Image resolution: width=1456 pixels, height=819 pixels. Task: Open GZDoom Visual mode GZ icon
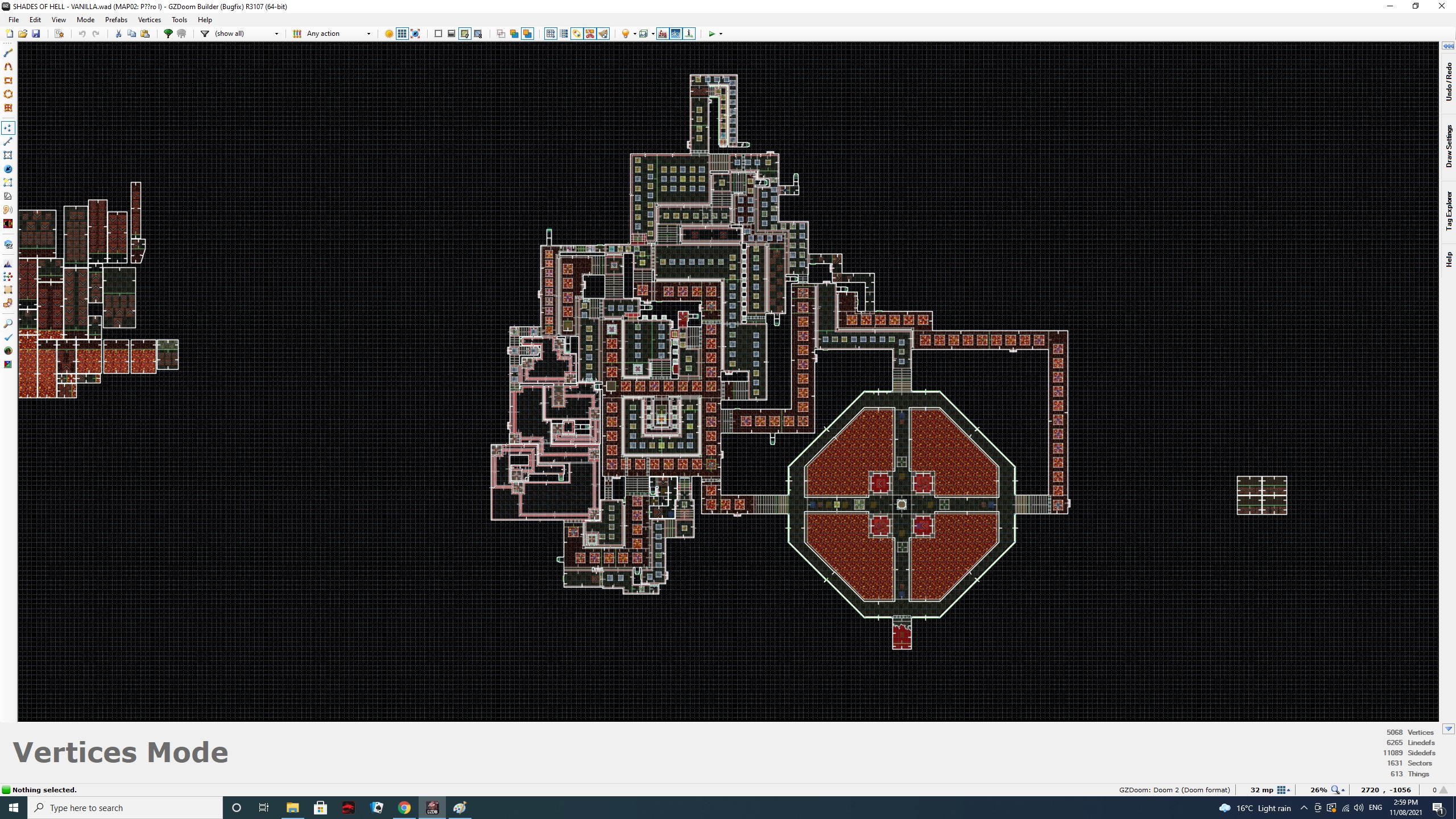click(8, 245)
